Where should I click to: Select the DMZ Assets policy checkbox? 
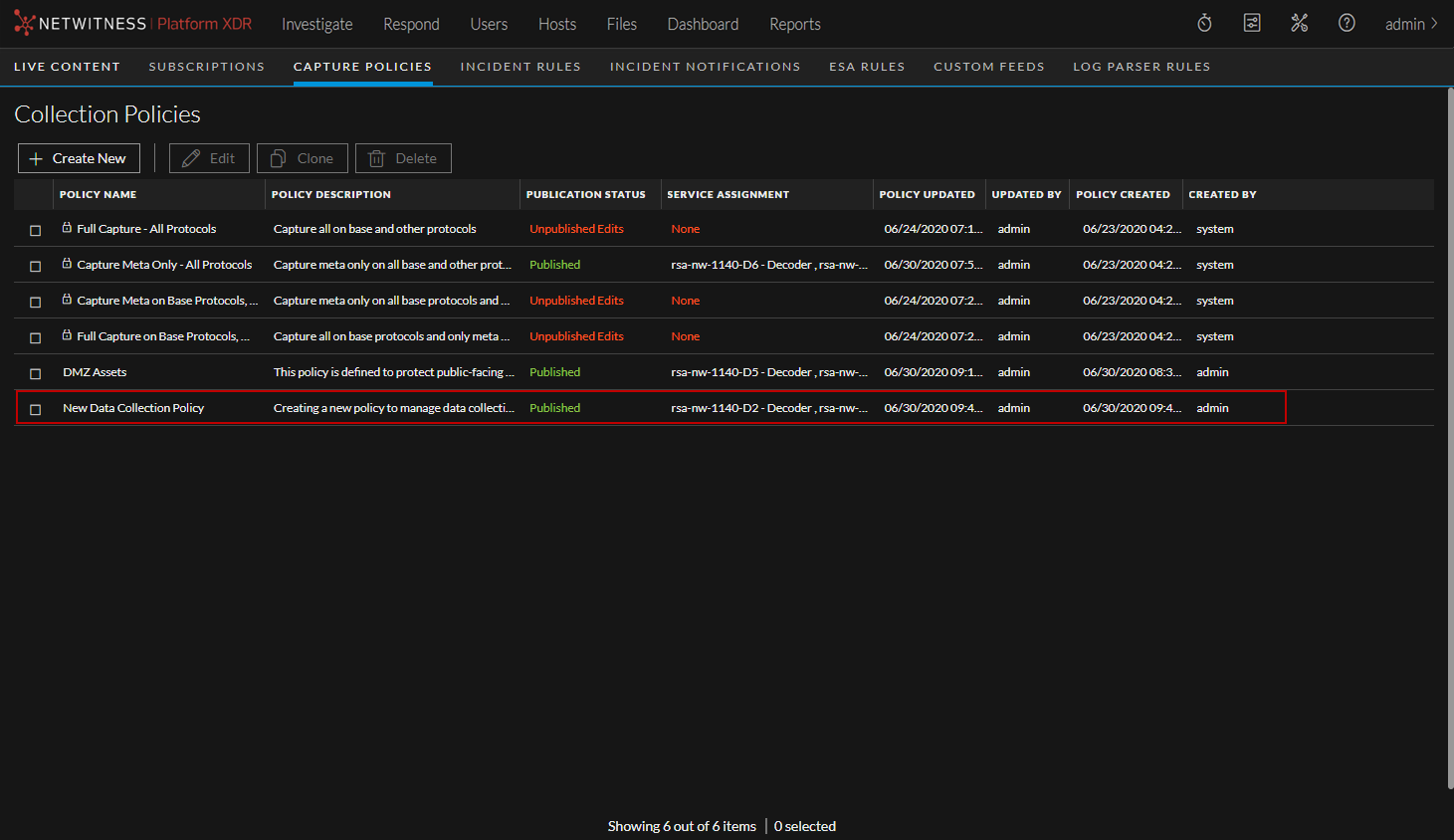[x=36, y=373]
